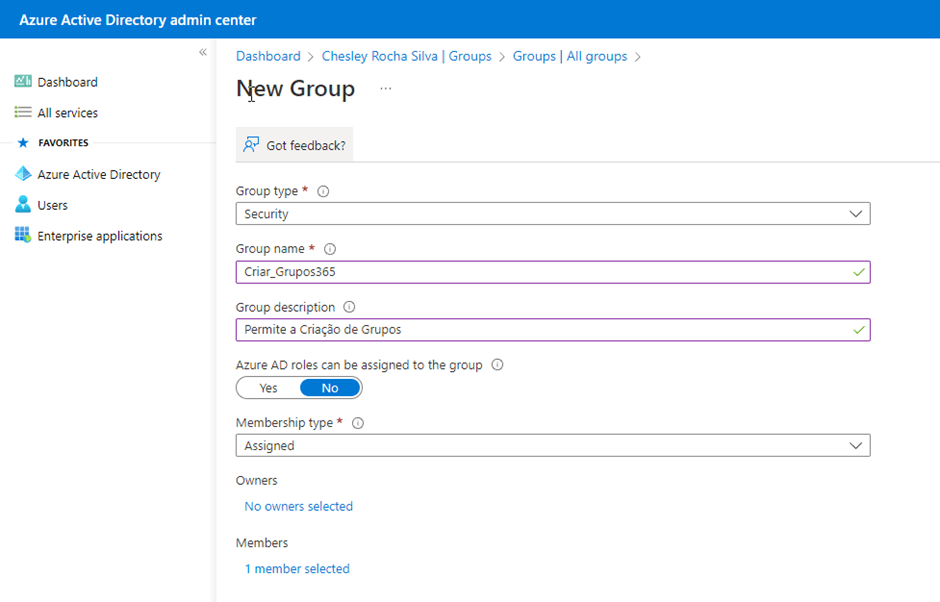Open the Membership type Assigned dropdown

pyautogui.click(x=552, y=446)
